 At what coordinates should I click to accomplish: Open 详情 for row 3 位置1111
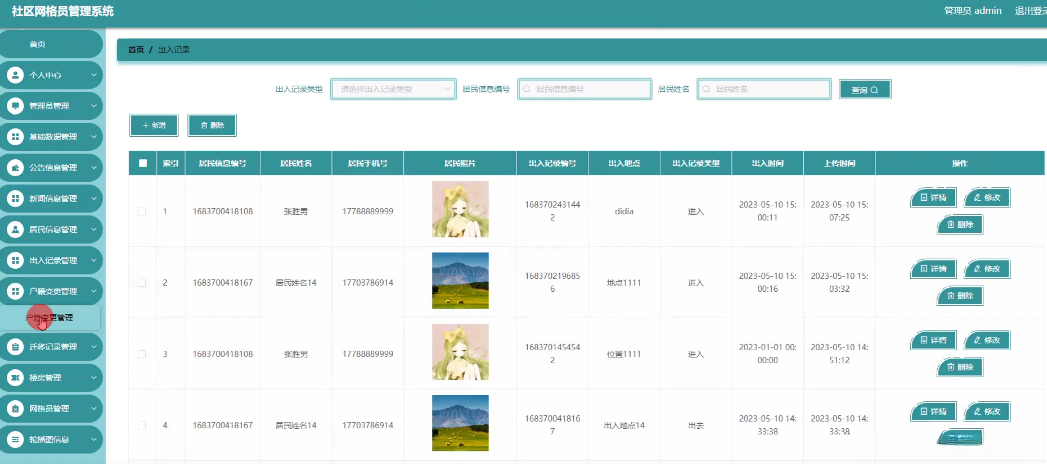(x=933, y=340)
